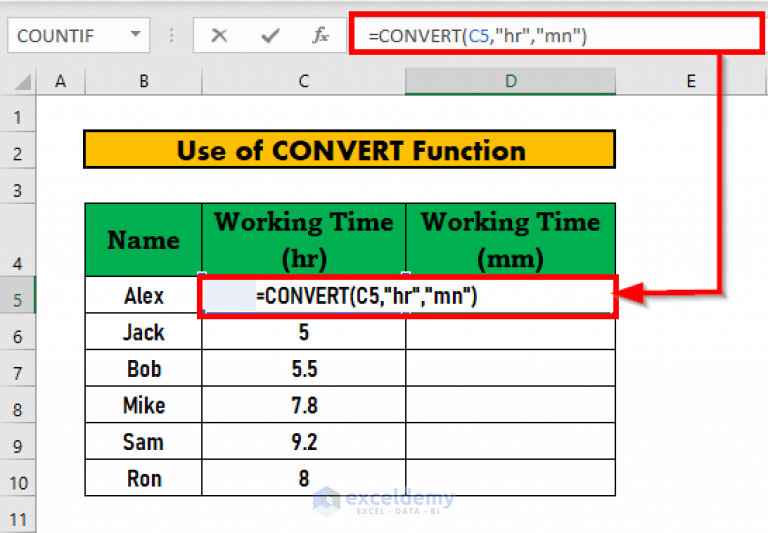Click the formula bar resize dots handle
768x533 pixels.
(x=171, y=35)
